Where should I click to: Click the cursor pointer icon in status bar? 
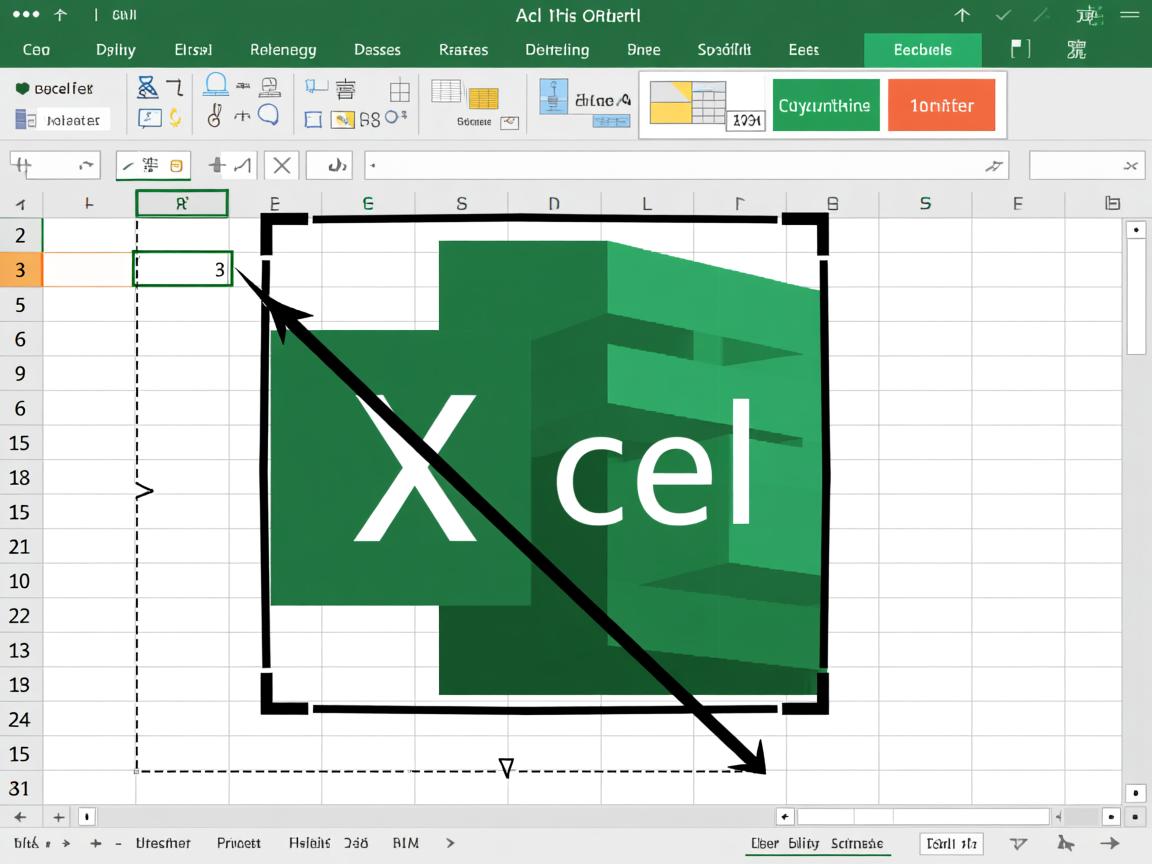(x=1066, y=844)
